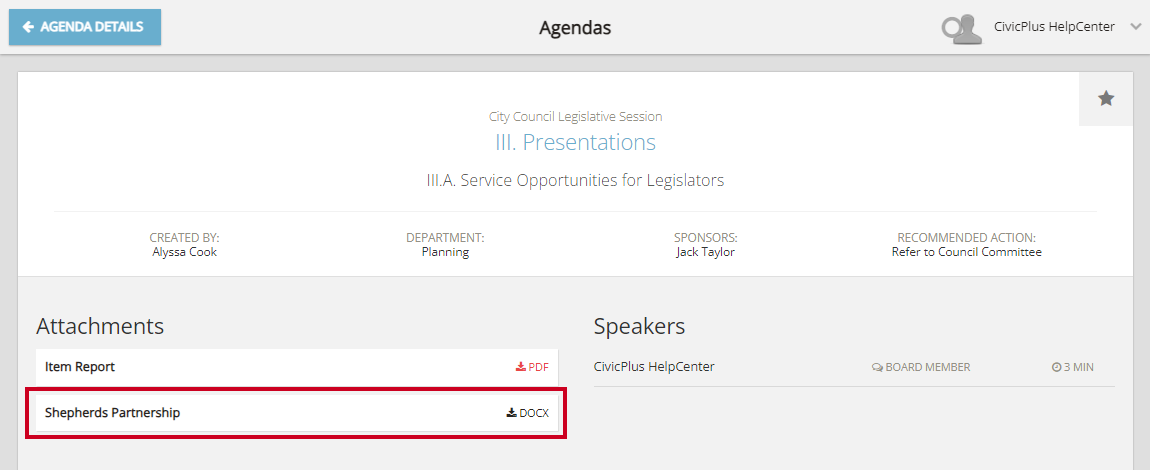Click the clock icon next to 3 MIN
The image size is (1150, 470).
1056,367
